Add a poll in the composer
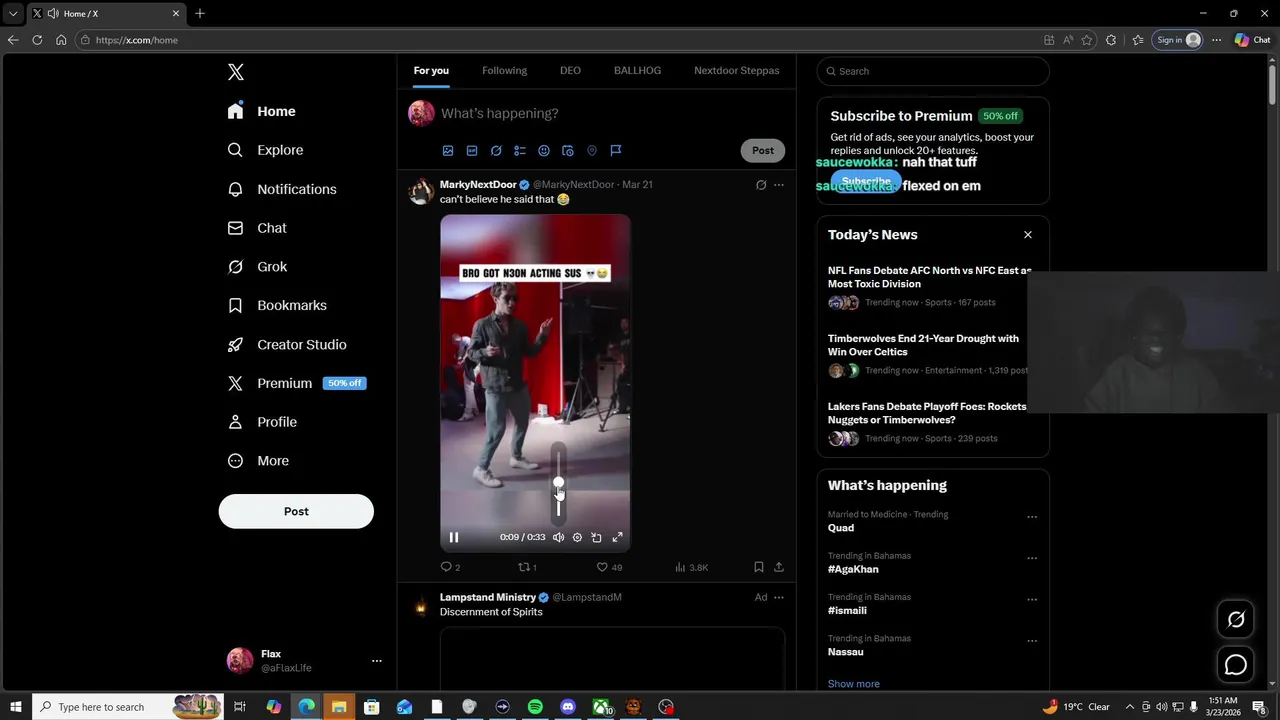The height and width of the screenshot is (720, 1280). coord(520,150)
